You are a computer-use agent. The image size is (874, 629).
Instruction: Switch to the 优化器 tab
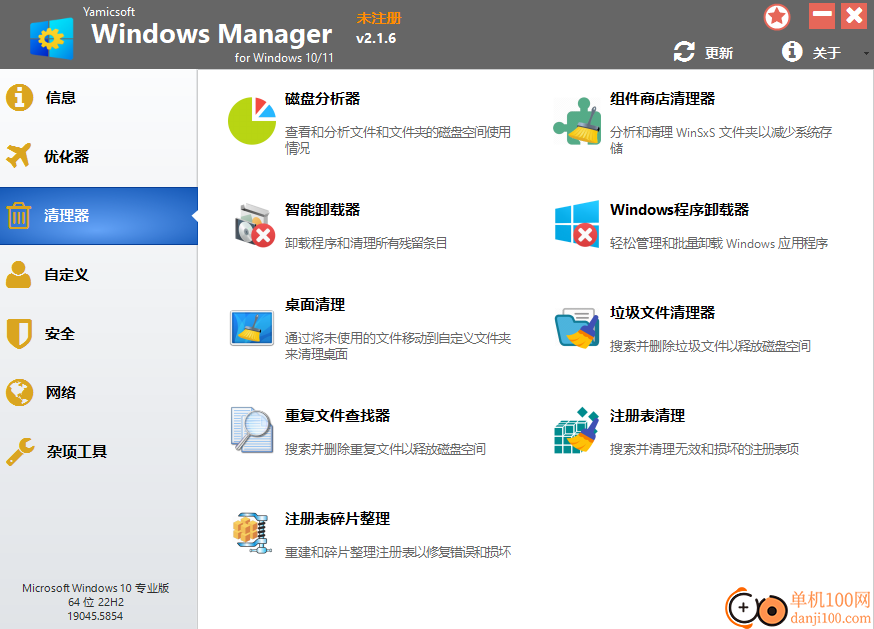[99, 157]
